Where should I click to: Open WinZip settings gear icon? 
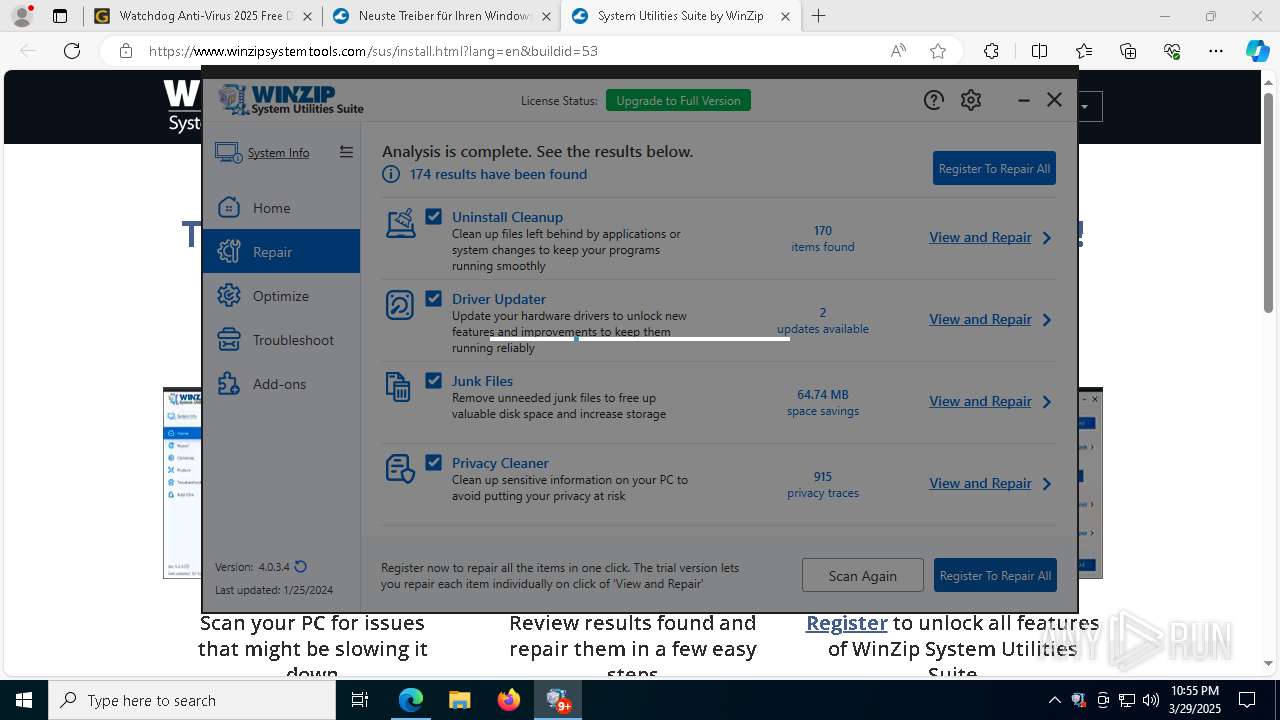971,100
